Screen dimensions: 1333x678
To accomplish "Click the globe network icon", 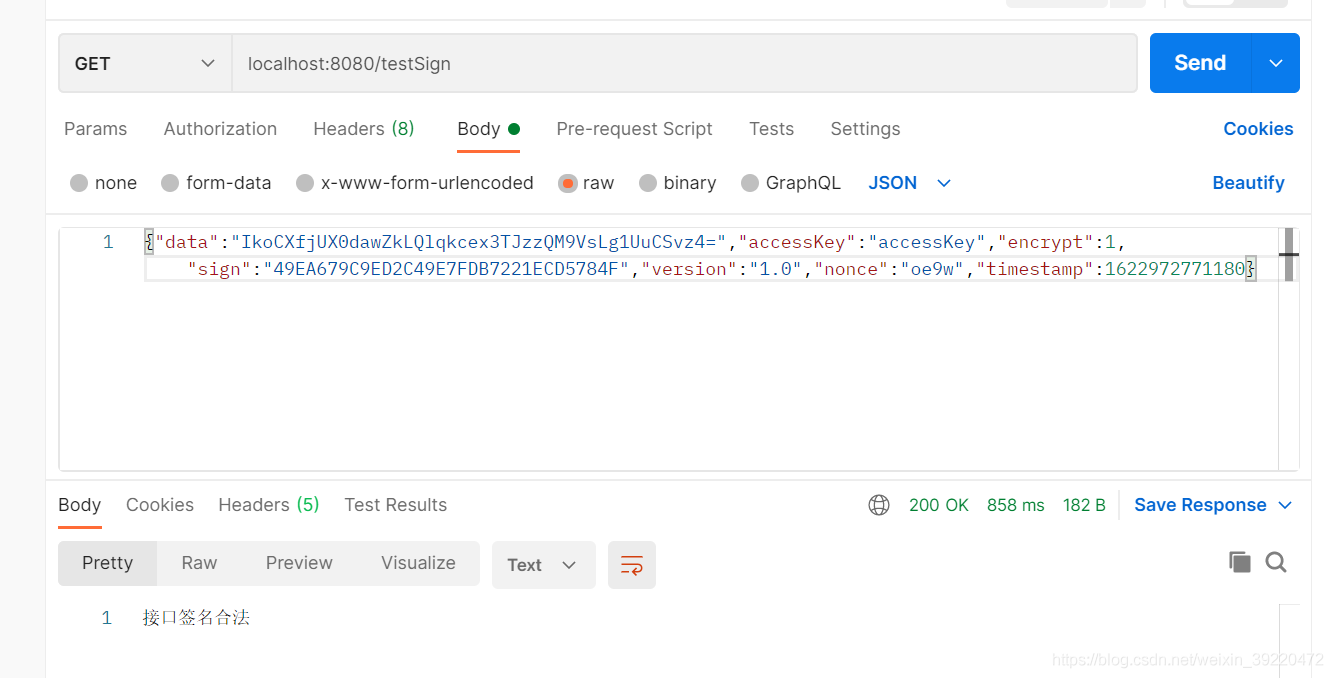I will pyautogui.click(x=879, y=505).
